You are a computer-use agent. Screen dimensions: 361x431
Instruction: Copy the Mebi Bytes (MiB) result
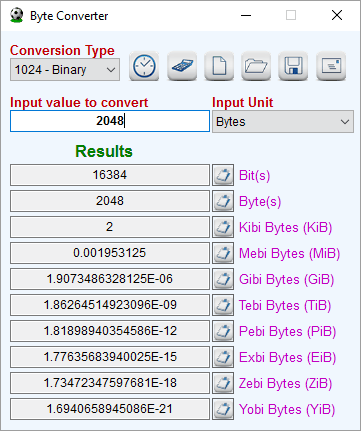click(x=223, y=253)
